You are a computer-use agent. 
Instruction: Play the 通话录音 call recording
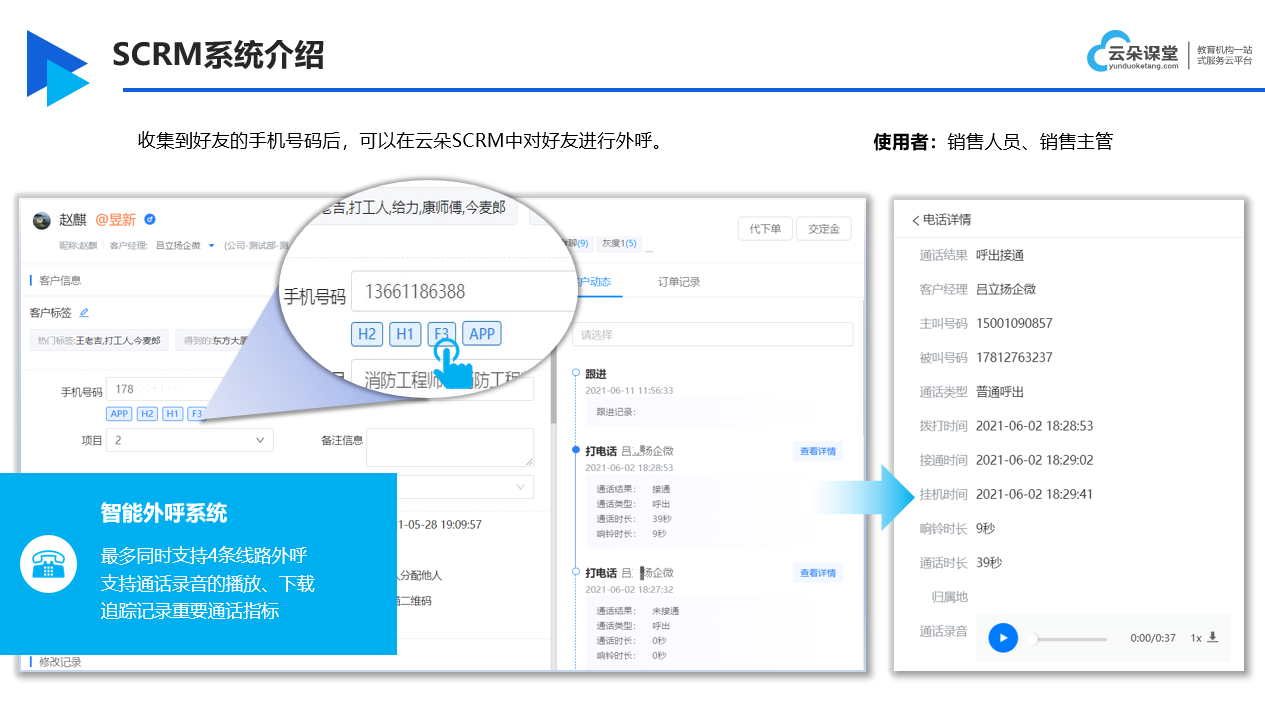(x=1003, y=638)
